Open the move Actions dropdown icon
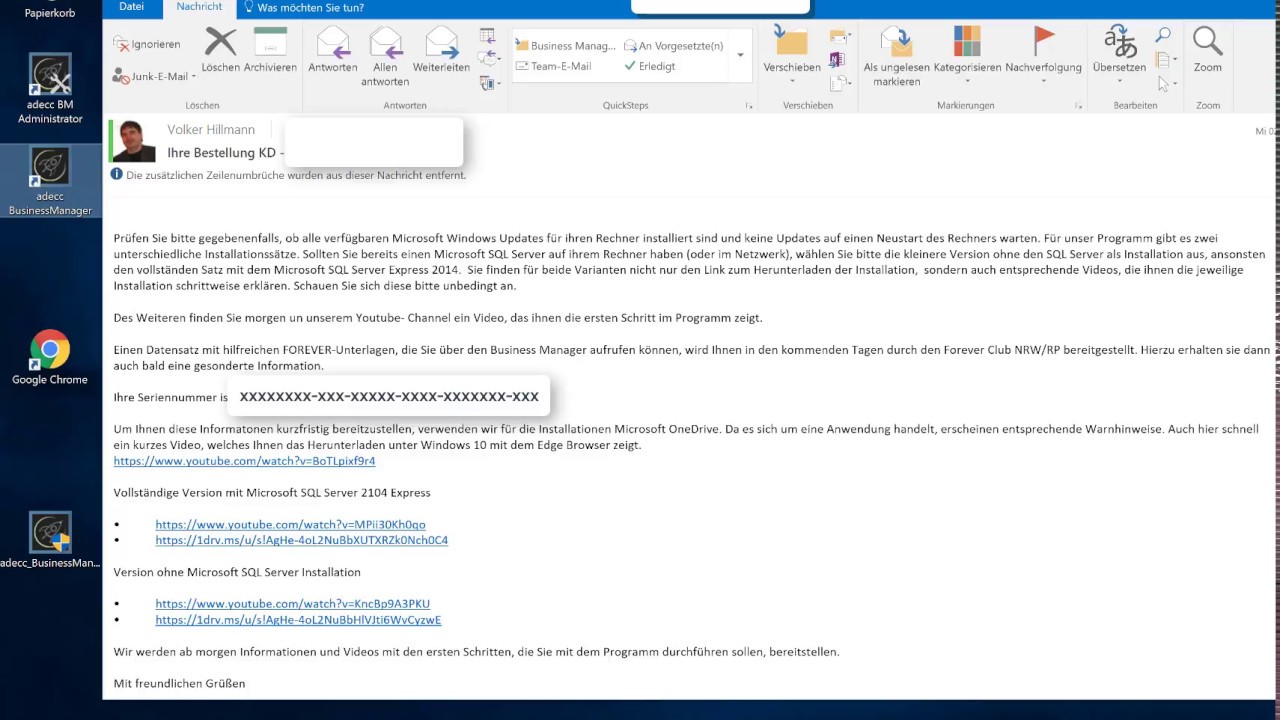 click(x=840, y=82)
